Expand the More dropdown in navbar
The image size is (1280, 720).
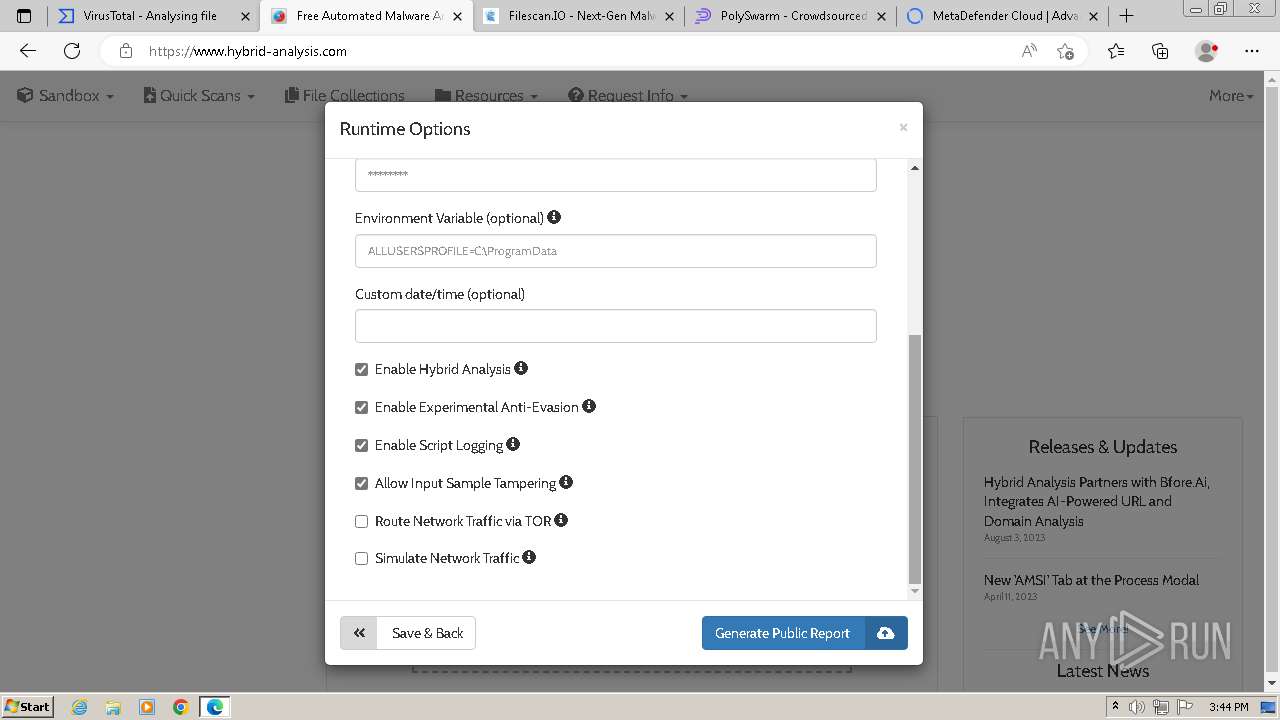(1230, 96)
